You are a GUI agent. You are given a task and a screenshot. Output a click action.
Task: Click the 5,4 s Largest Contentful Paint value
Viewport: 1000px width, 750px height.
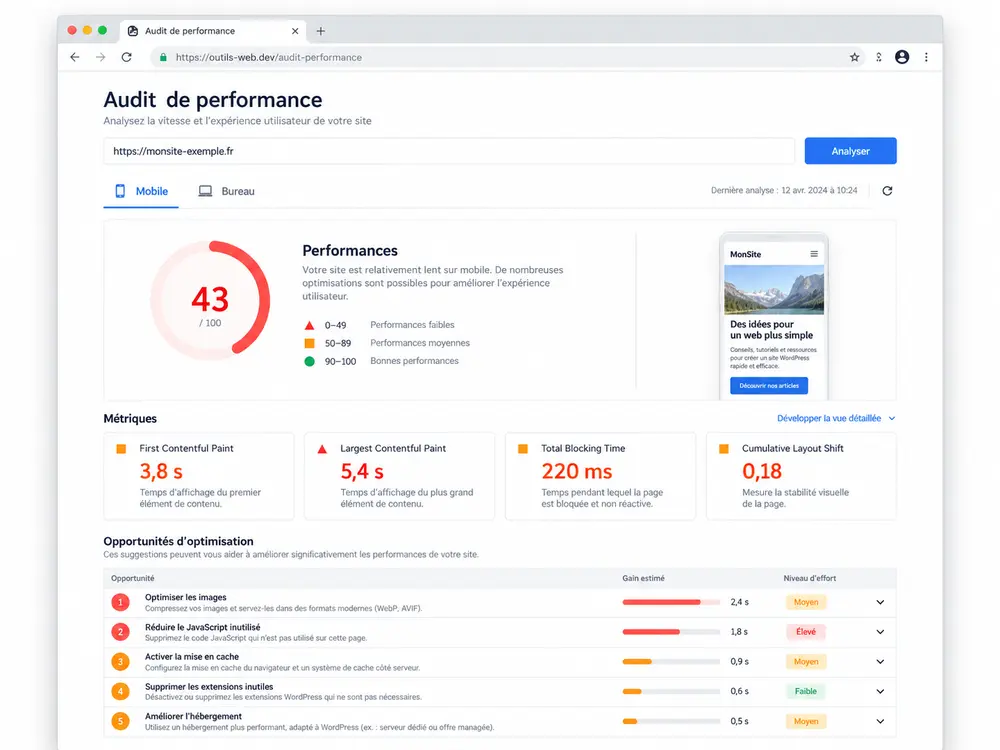point(362,472)
